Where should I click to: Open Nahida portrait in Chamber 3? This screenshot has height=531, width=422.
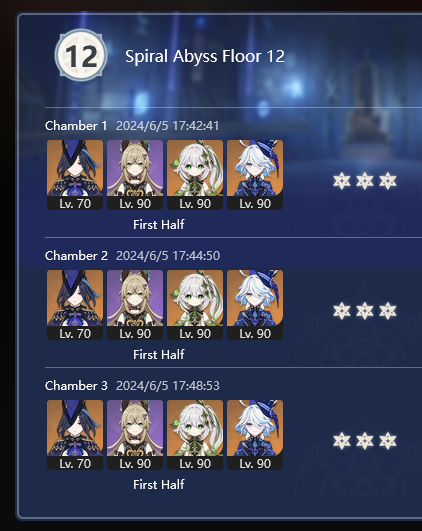pyautogui.click(x=195, y=435)
